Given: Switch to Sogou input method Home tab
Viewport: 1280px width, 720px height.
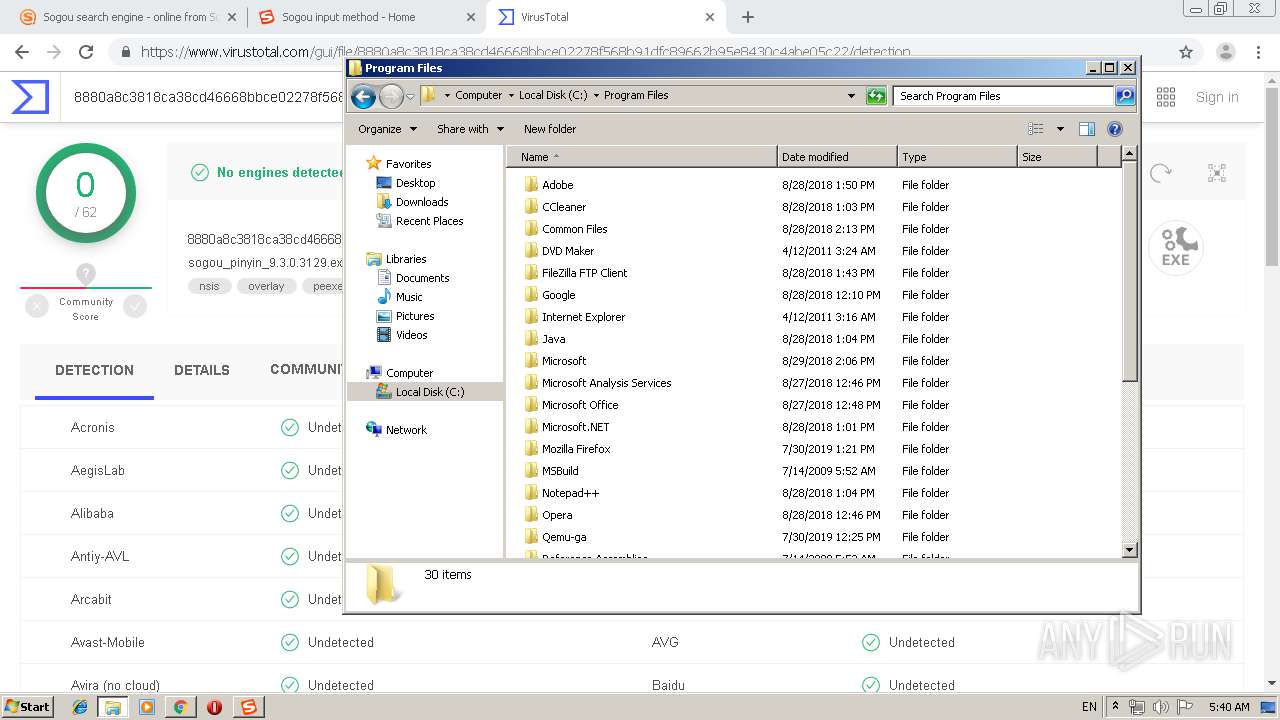Looking at the screenshot, I should click(x=365, y=17).
